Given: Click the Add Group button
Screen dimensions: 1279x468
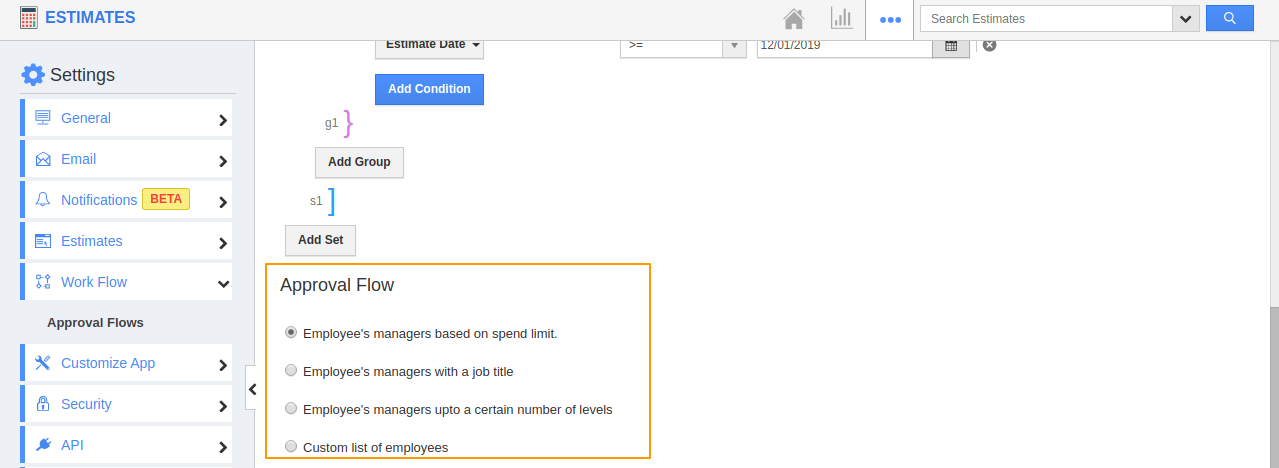Looking at the screenshot, I should (x=359, y=162).
